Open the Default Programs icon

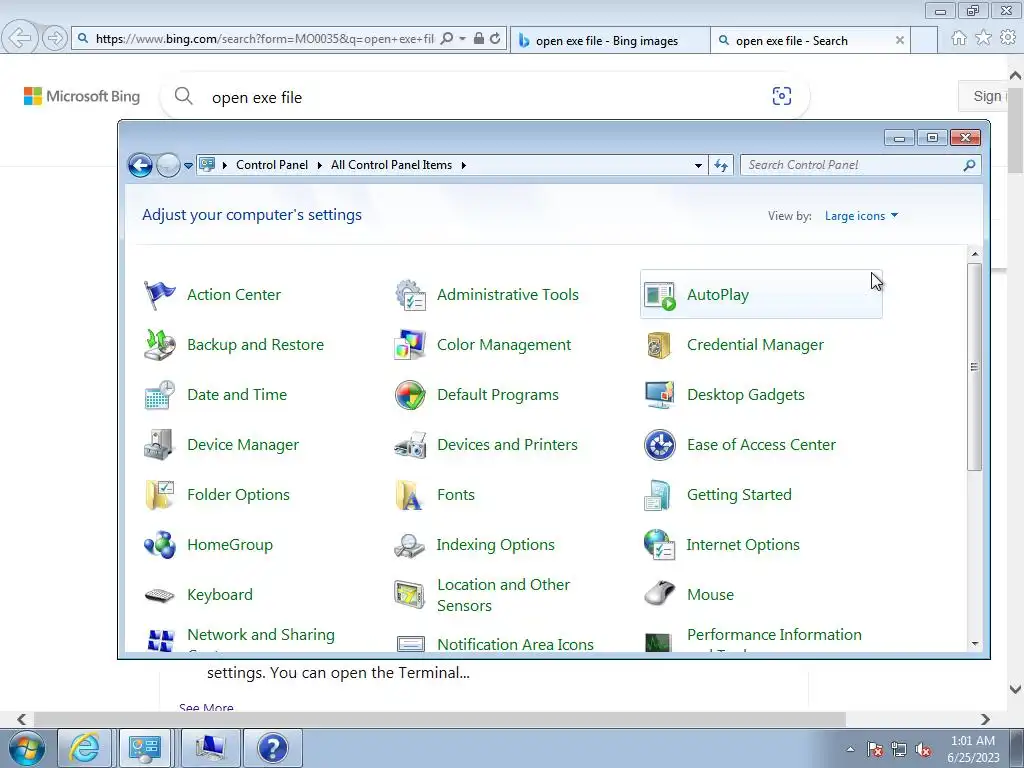(410, 395)
